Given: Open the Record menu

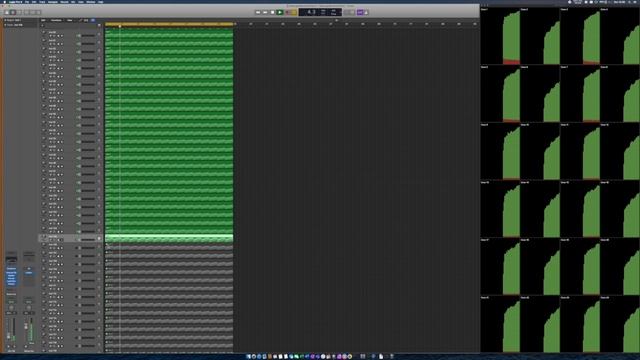Looking at the screenshot, I should point(64,2).
